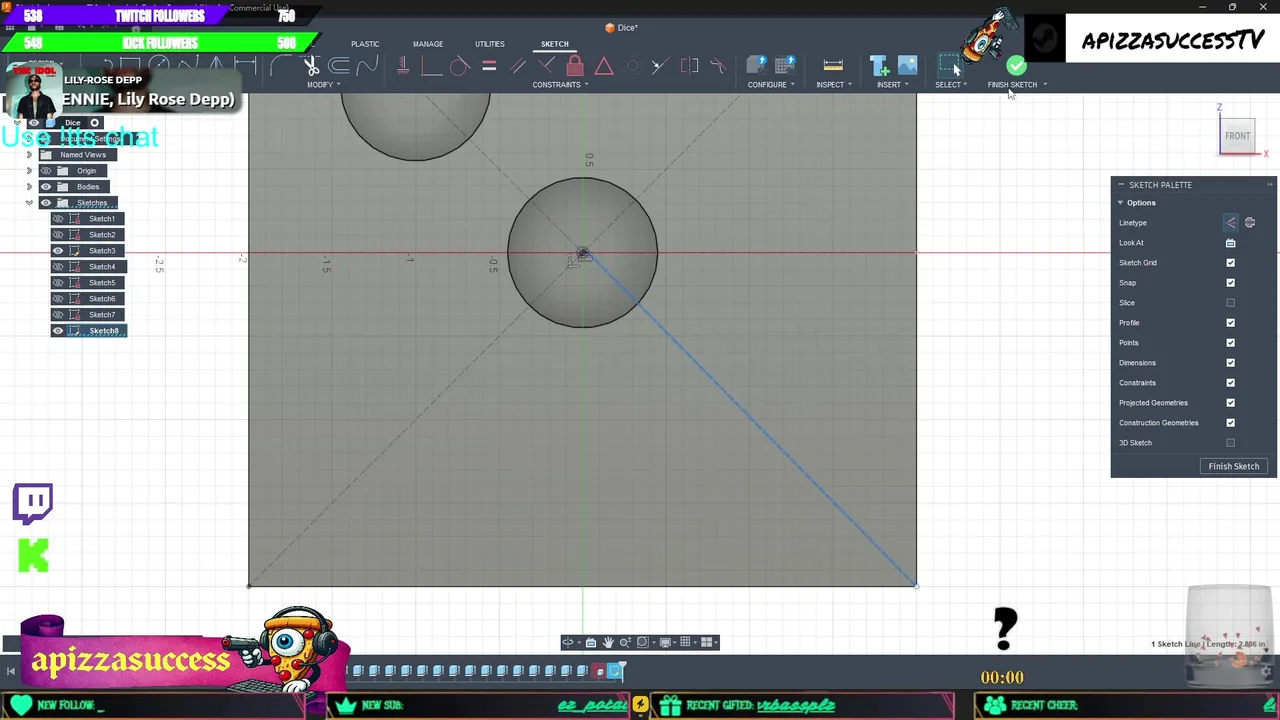The image size is (1280, 720).
Task: Click Finish Sketch button in palette
Action: [1234, 466]
